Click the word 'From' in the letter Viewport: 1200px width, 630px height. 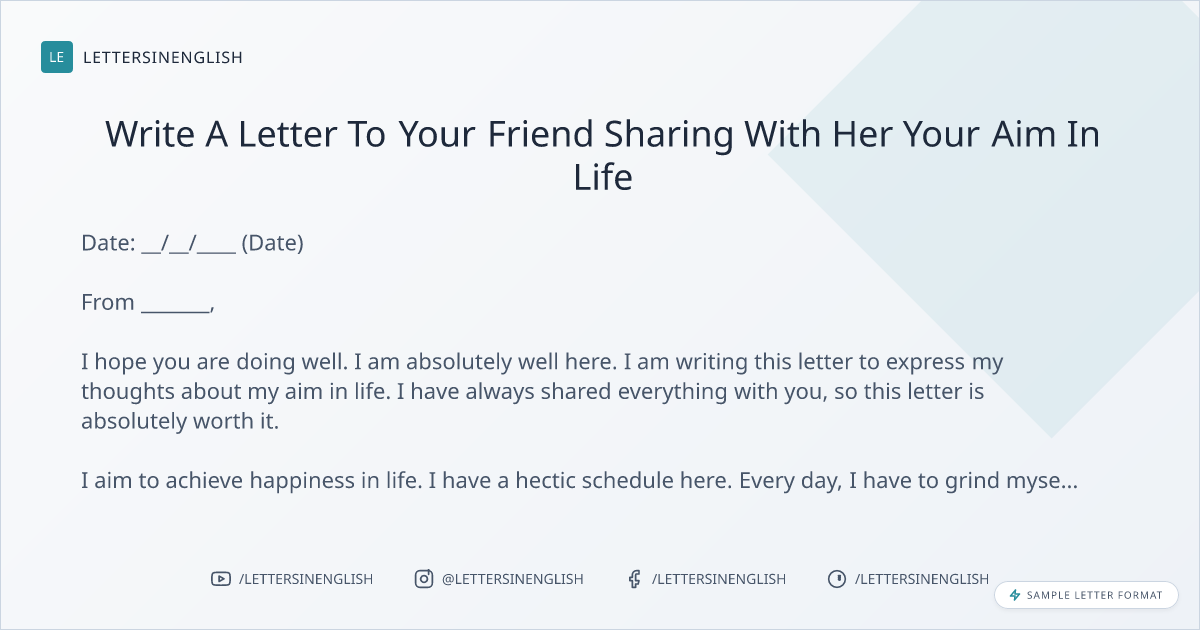(108, 303)
